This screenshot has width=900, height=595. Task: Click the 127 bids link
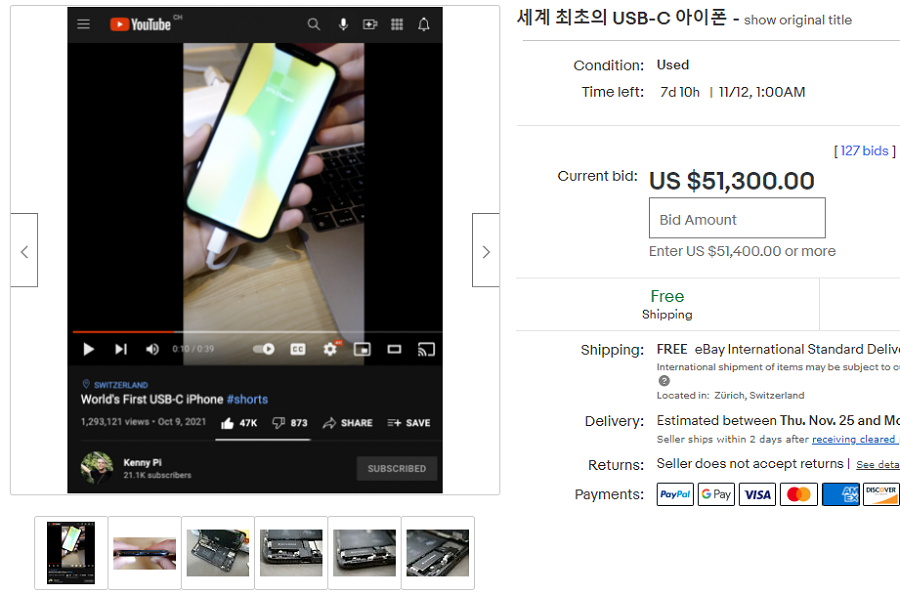(864, 151)
